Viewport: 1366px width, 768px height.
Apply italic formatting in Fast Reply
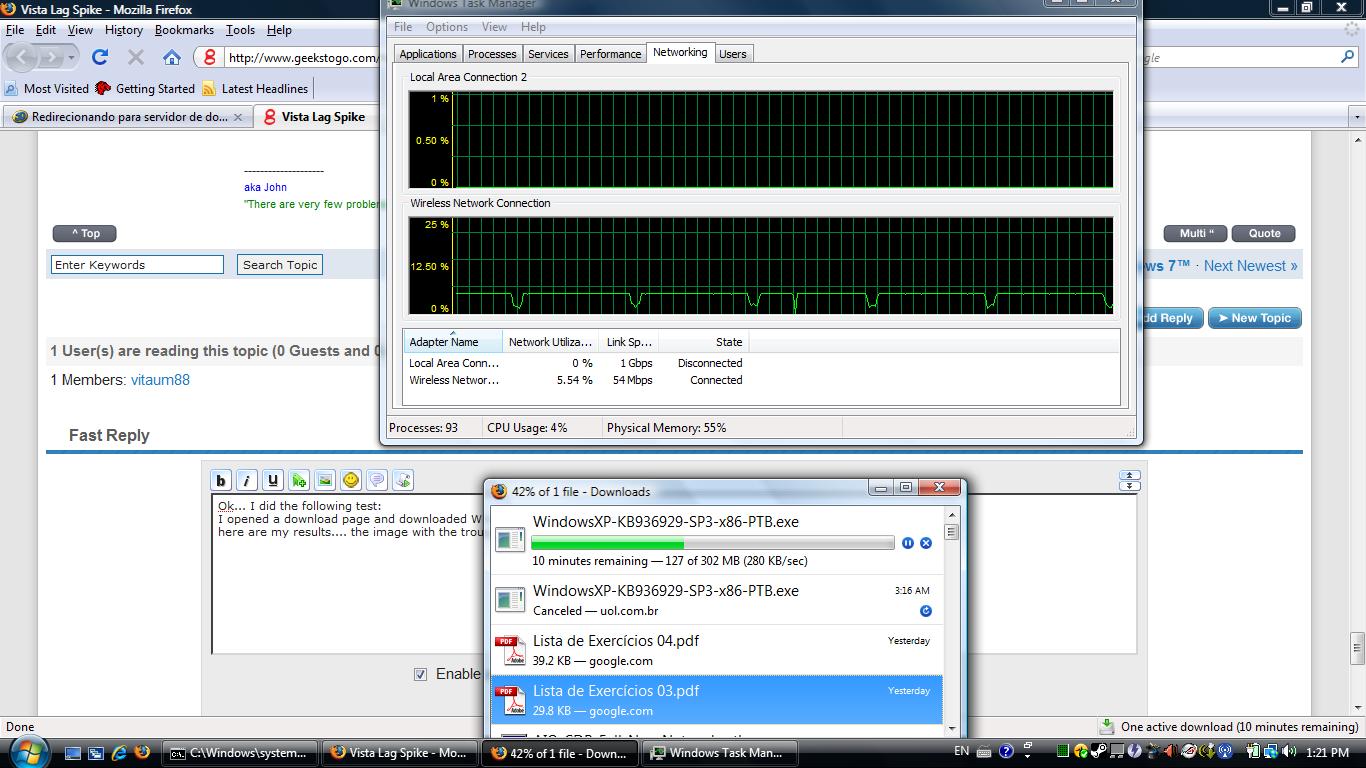(x=247, y=481)
